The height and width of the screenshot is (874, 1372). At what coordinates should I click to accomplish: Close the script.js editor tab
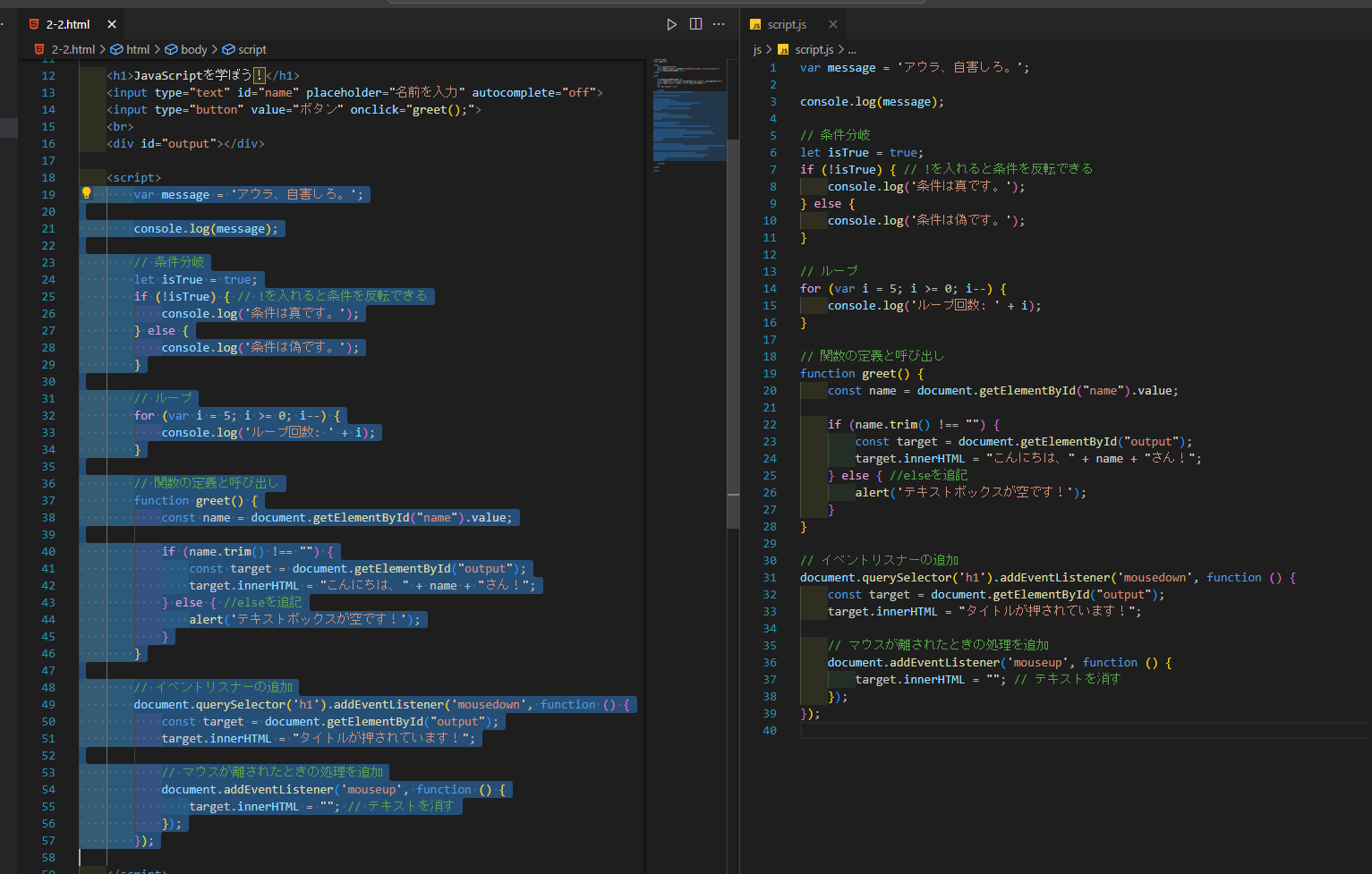[833, 24]
